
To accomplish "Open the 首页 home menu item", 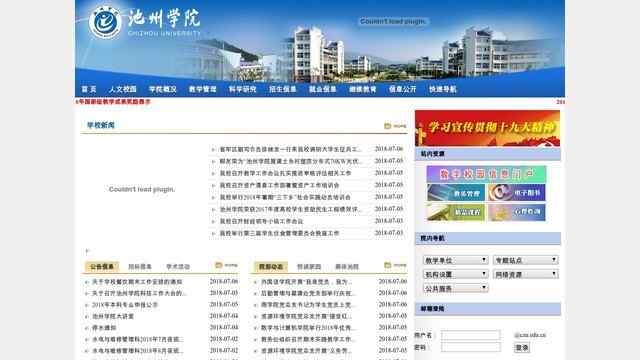I will click(x=89, y=89).
